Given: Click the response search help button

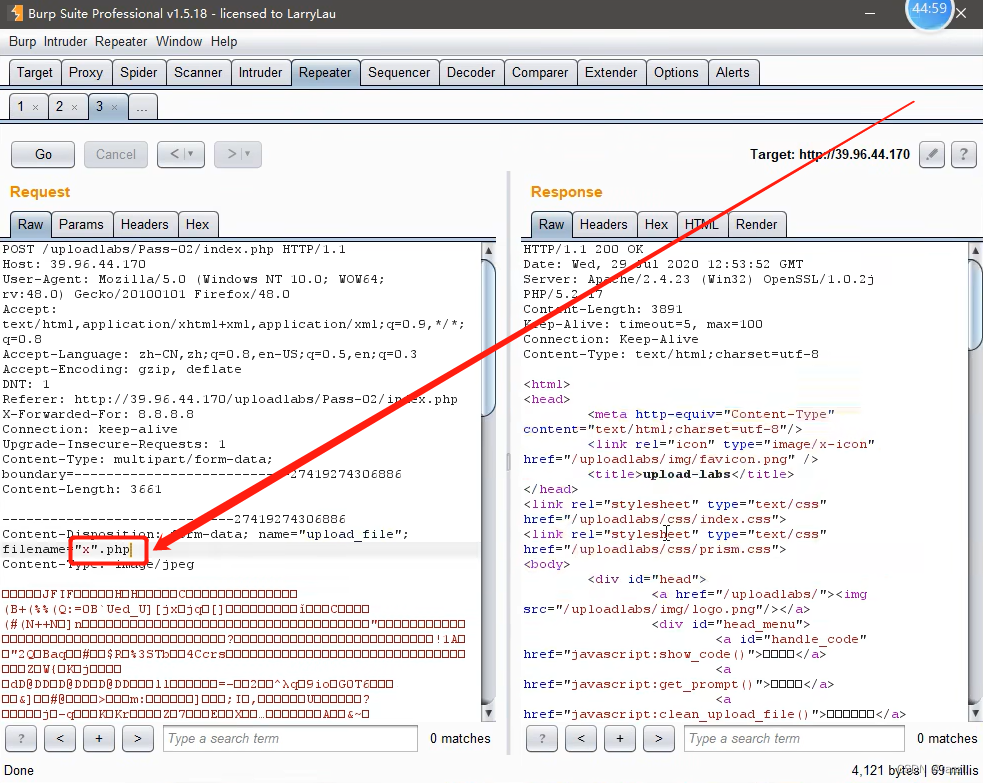Looking at the screenshot, I should click(x=542, y=738).
